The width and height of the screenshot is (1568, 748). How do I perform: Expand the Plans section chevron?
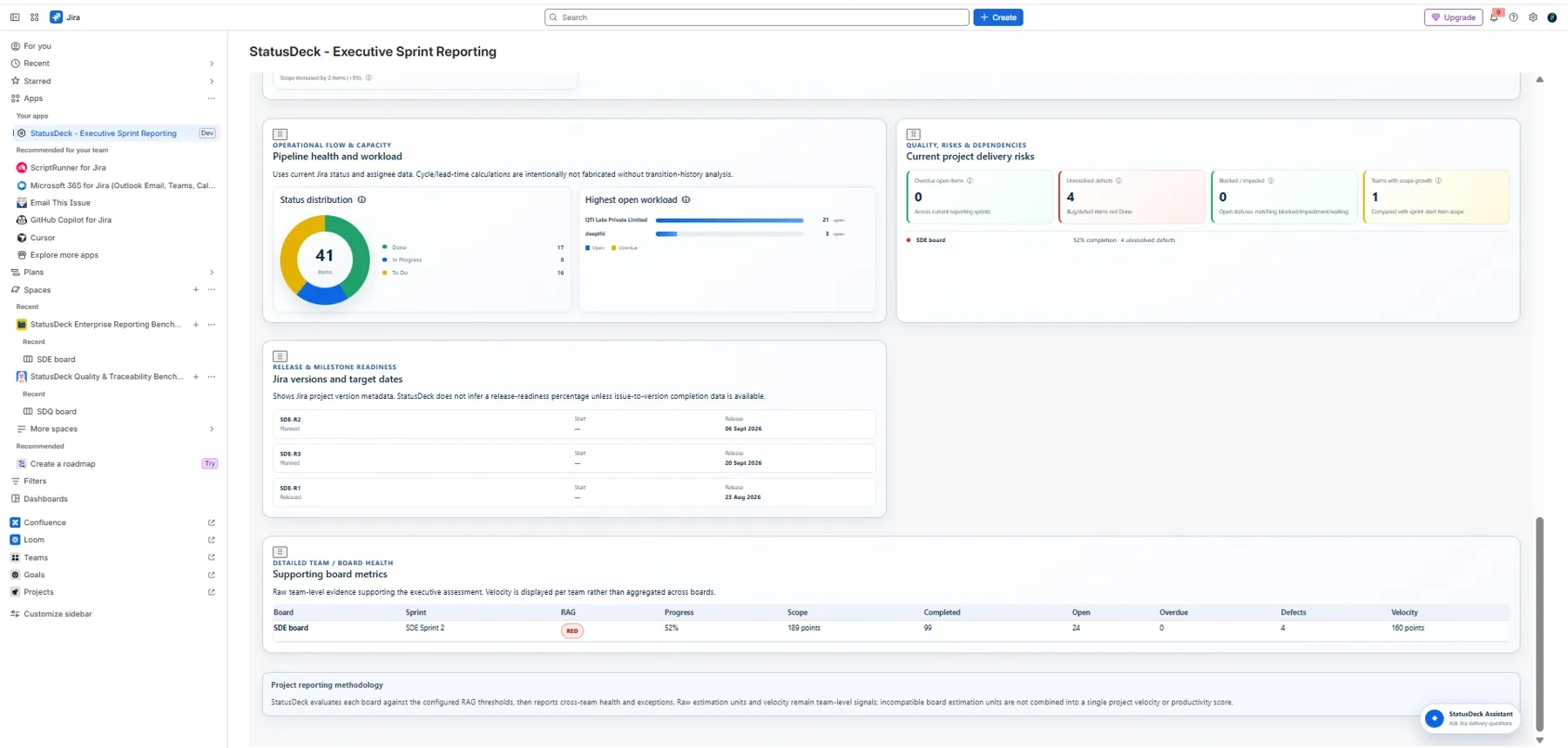pos(212,273)
